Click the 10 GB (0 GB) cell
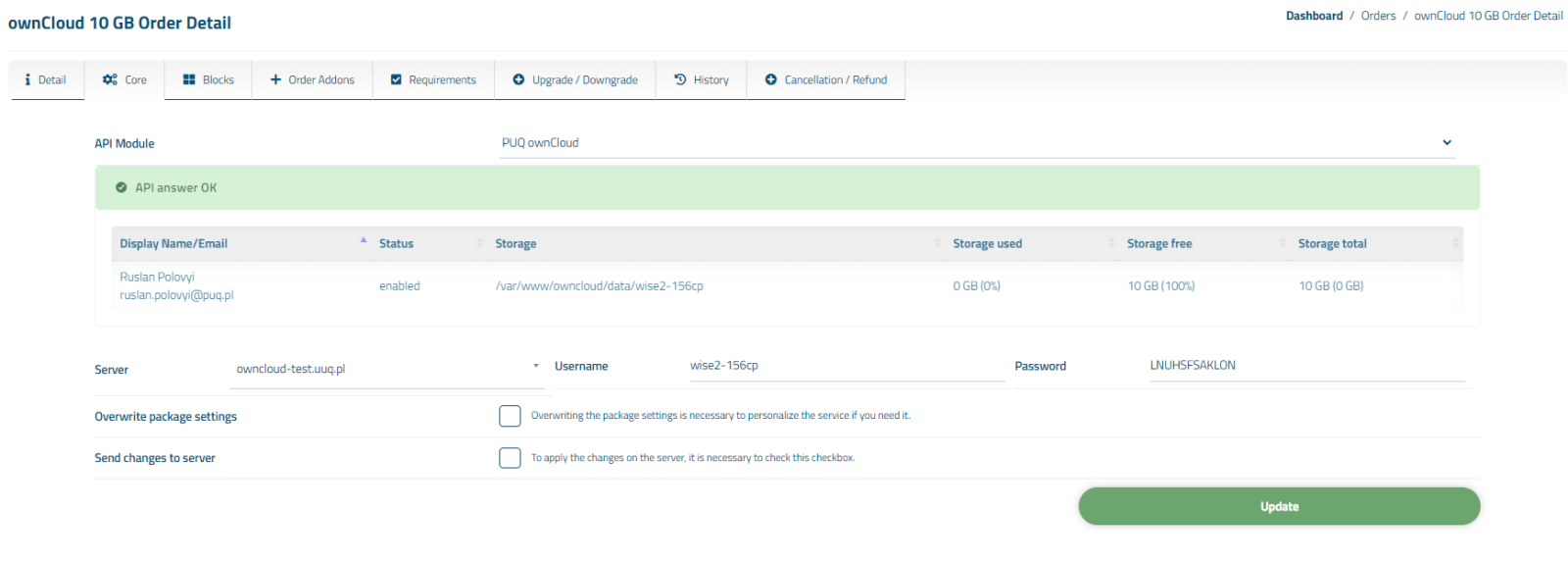The height and width of the screenshot is (562, 1568). pos(1331,286)
